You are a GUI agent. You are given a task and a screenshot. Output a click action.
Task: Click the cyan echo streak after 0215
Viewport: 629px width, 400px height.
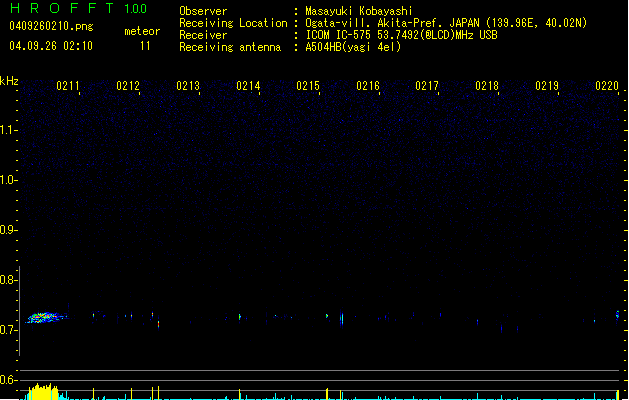(342, 319)
